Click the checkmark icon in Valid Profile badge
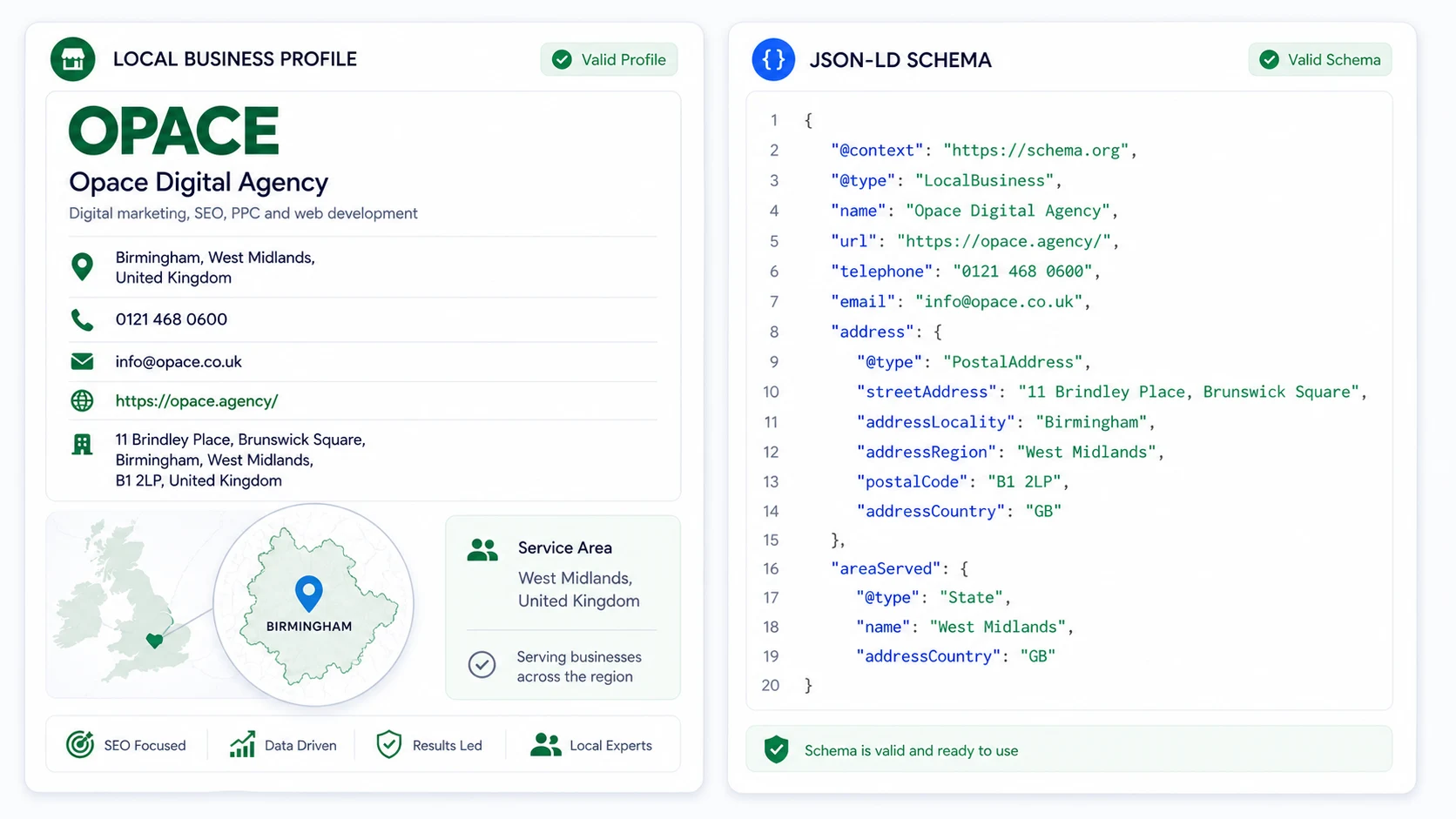The width and height of the screenshot is (1456, 819). click(x=563, y=59)
